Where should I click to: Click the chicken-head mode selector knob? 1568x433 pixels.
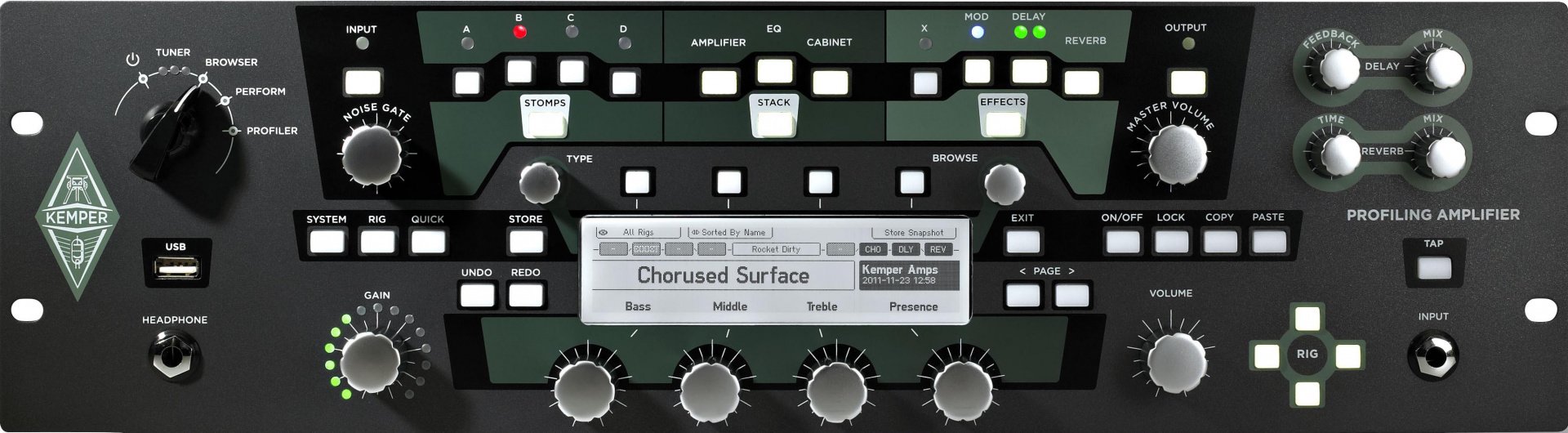(x=169, y=132)
